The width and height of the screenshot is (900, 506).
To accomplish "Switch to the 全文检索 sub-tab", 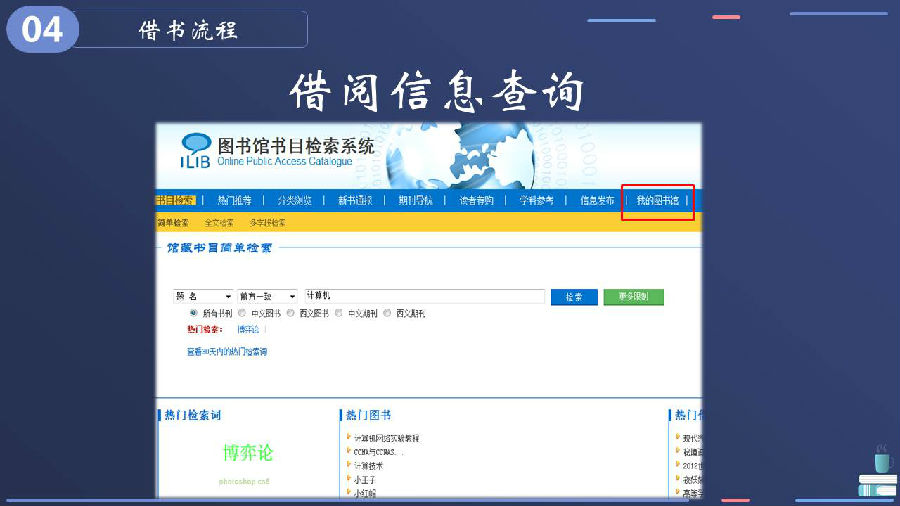I will (x=219, y=223).
